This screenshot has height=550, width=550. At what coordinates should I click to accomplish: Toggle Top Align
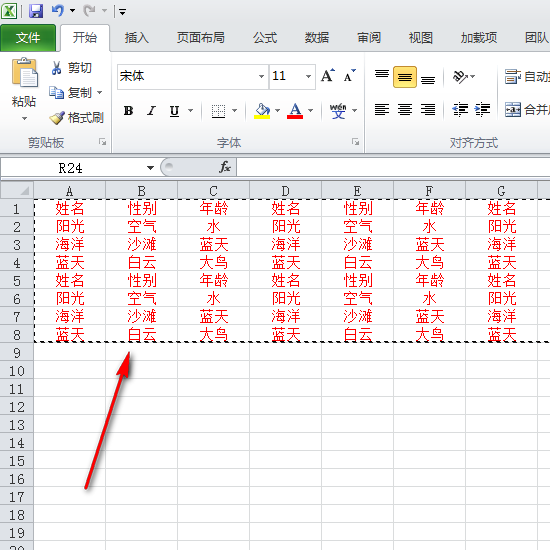point(382,76)
